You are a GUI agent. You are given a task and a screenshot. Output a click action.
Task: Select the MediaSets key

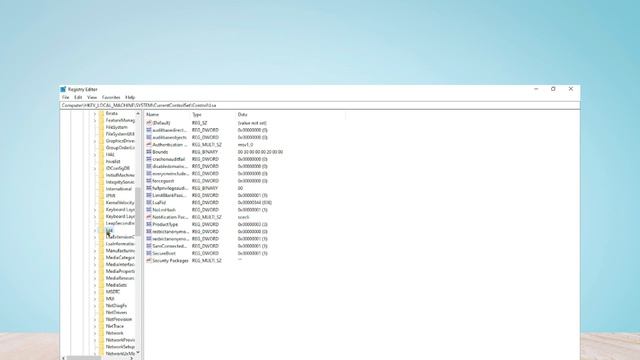[x=116, y=285]
